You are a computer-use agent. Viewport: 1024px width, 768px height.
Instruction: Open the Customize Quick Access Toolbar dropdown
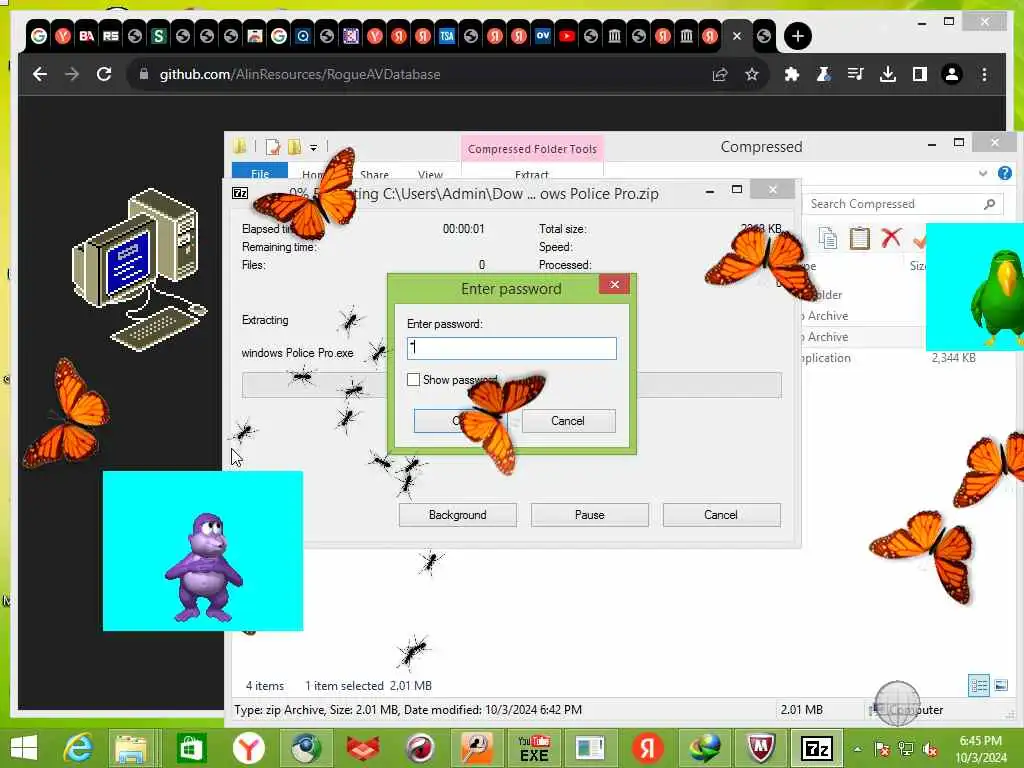313,148
